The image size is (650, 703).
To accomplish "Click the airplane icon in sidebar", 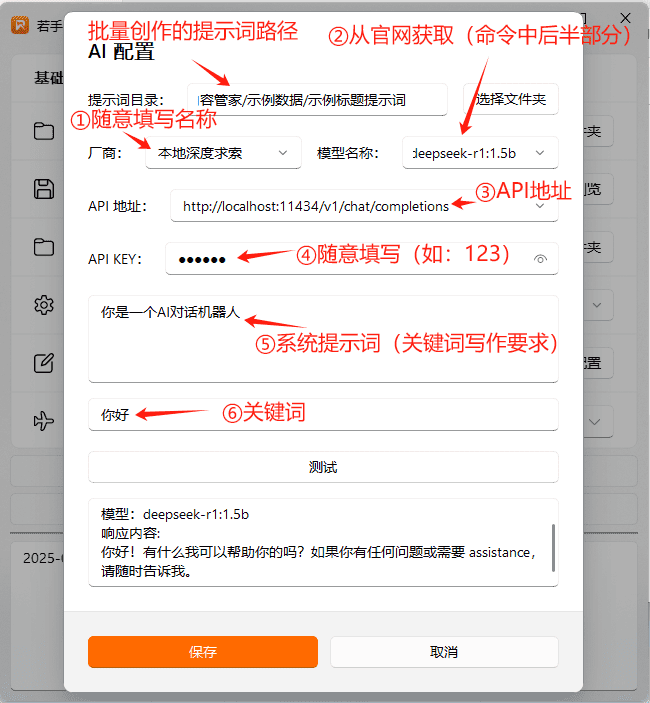I will coord(43,421).
